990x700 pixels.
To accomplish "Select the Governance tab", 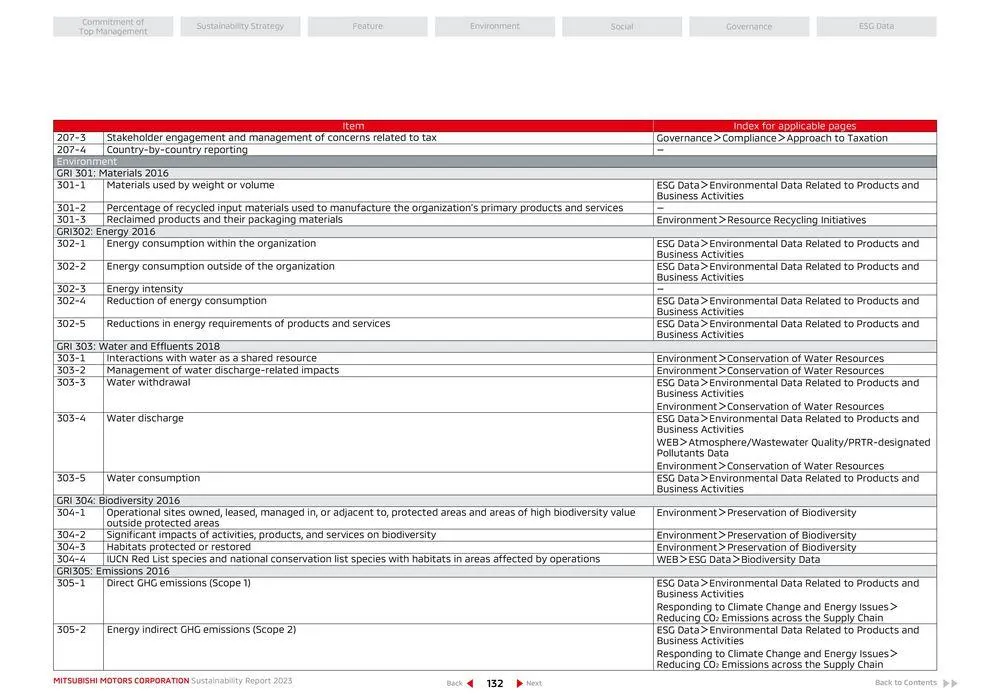I will [749, 25].
